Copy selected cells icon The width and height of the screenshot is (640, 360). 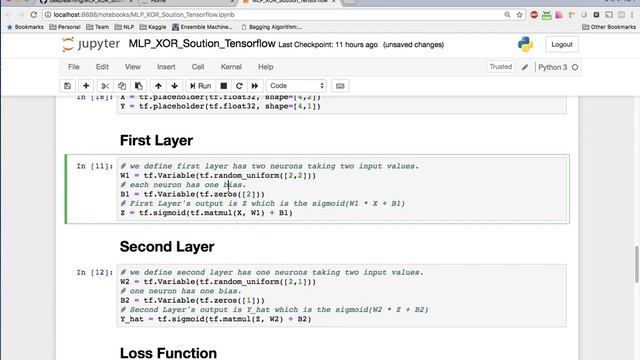122,86
